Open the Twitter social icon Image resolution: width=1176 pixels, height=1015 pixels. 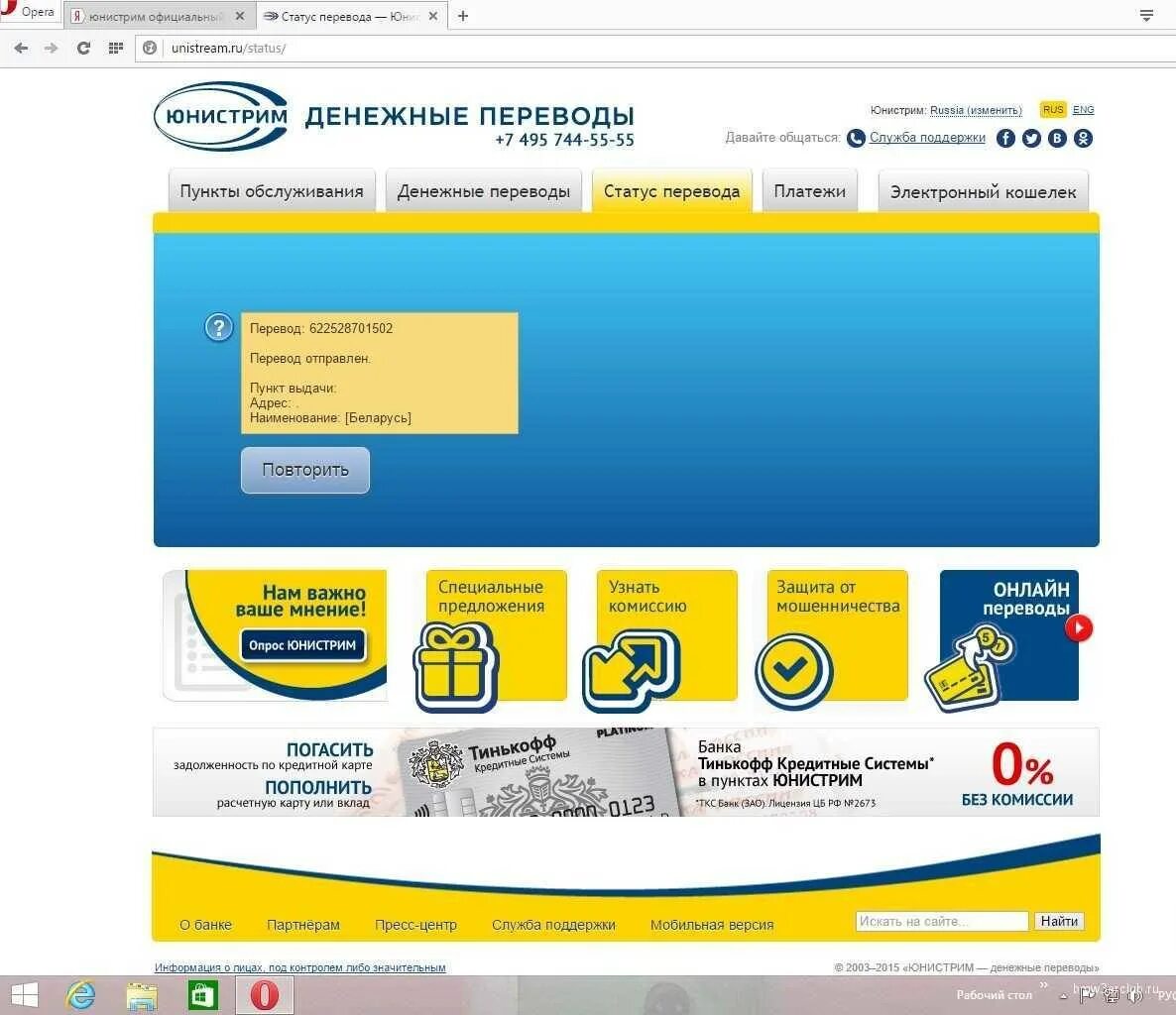(1031, 138)
